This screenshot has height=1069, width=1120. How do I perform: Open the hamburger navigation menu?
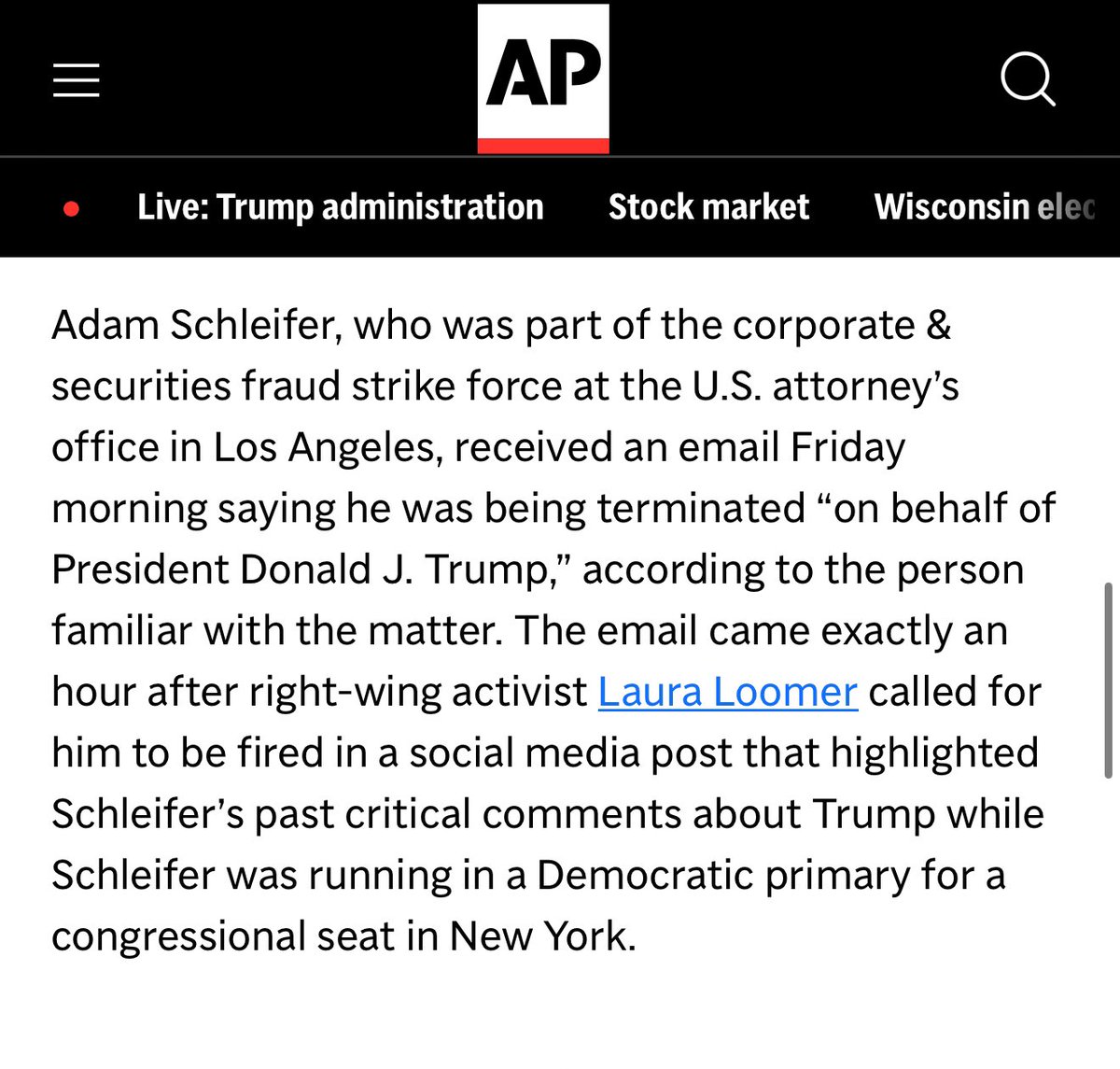pos(76,80)
